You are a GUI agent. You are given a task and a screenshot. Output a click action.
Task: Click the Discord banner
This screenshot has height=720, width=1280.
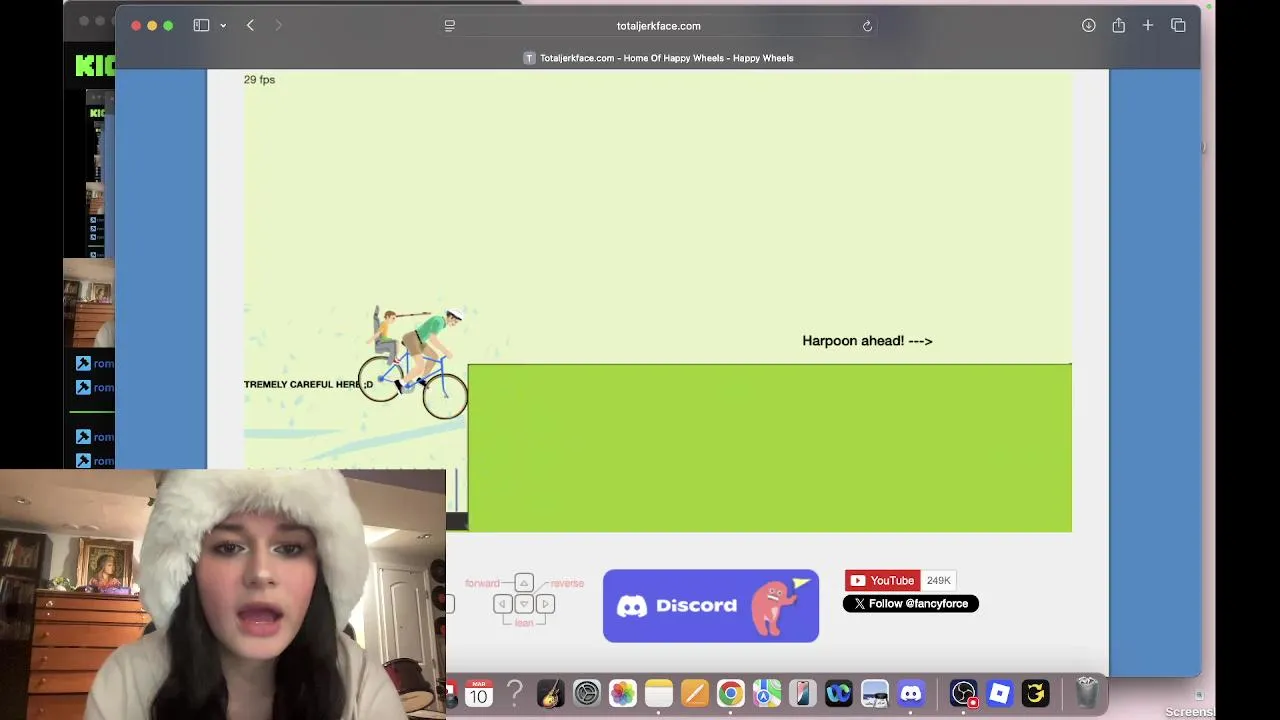[x=711, y=606]
